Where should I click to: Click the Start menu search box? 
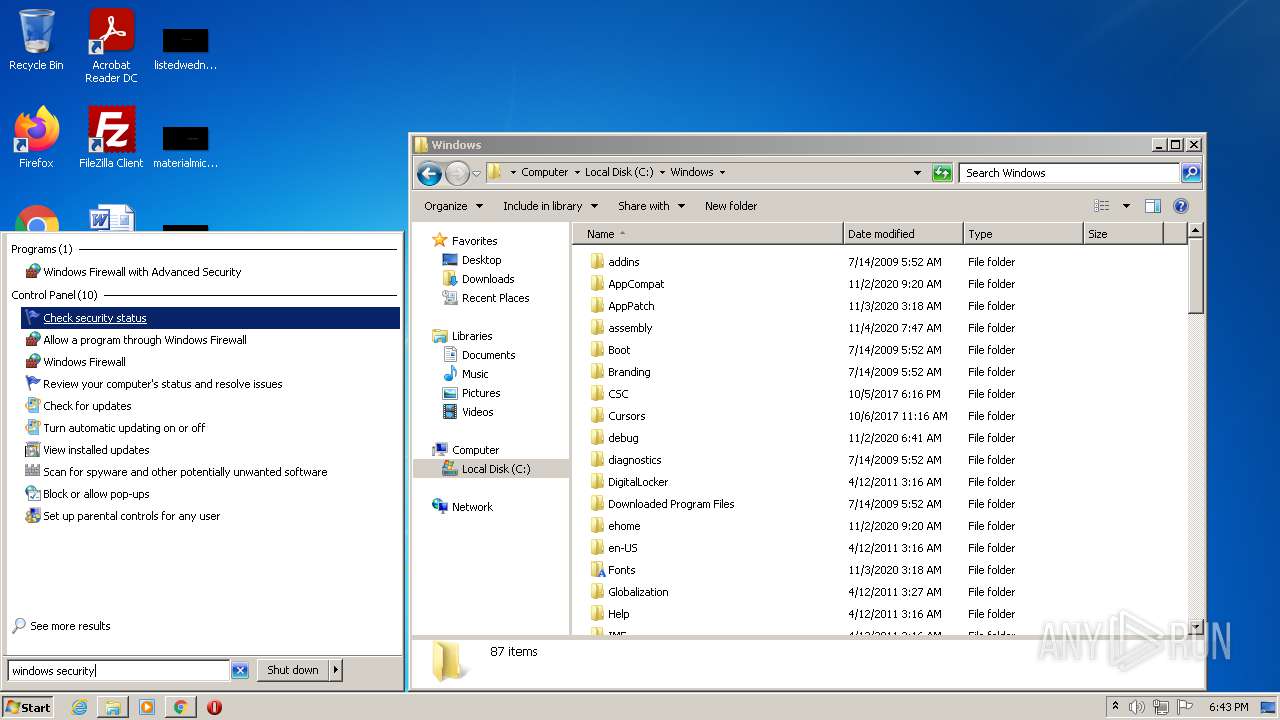coord(119,671)
